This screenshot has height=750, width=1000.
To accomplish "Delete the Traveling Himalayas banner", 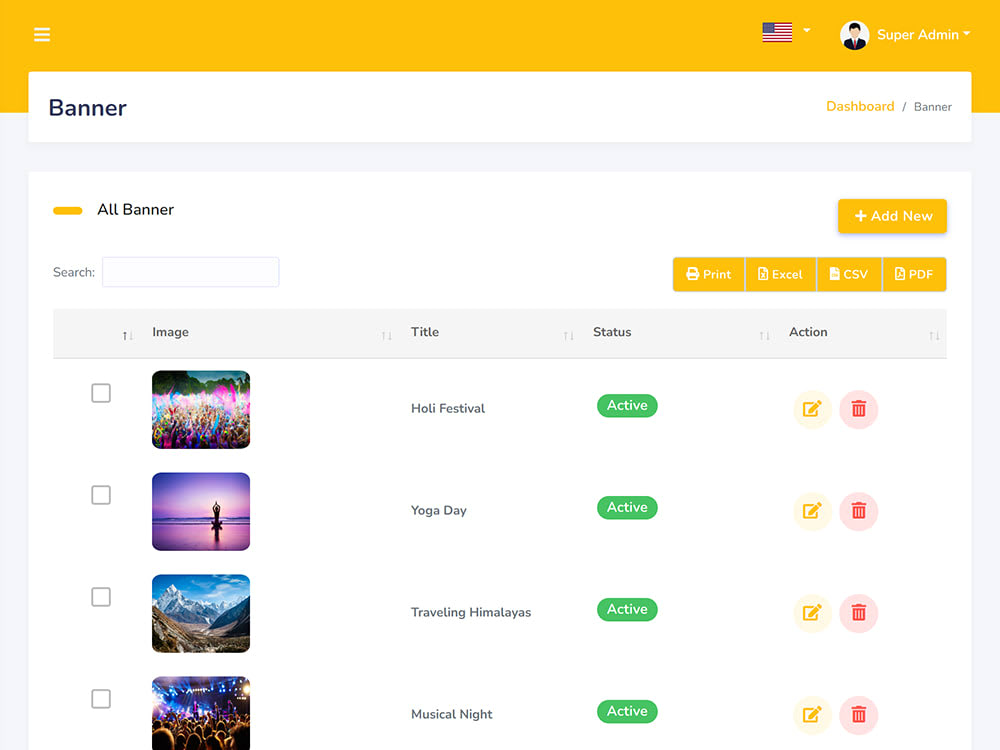I will pyautogui.click(x=858, y=613).
